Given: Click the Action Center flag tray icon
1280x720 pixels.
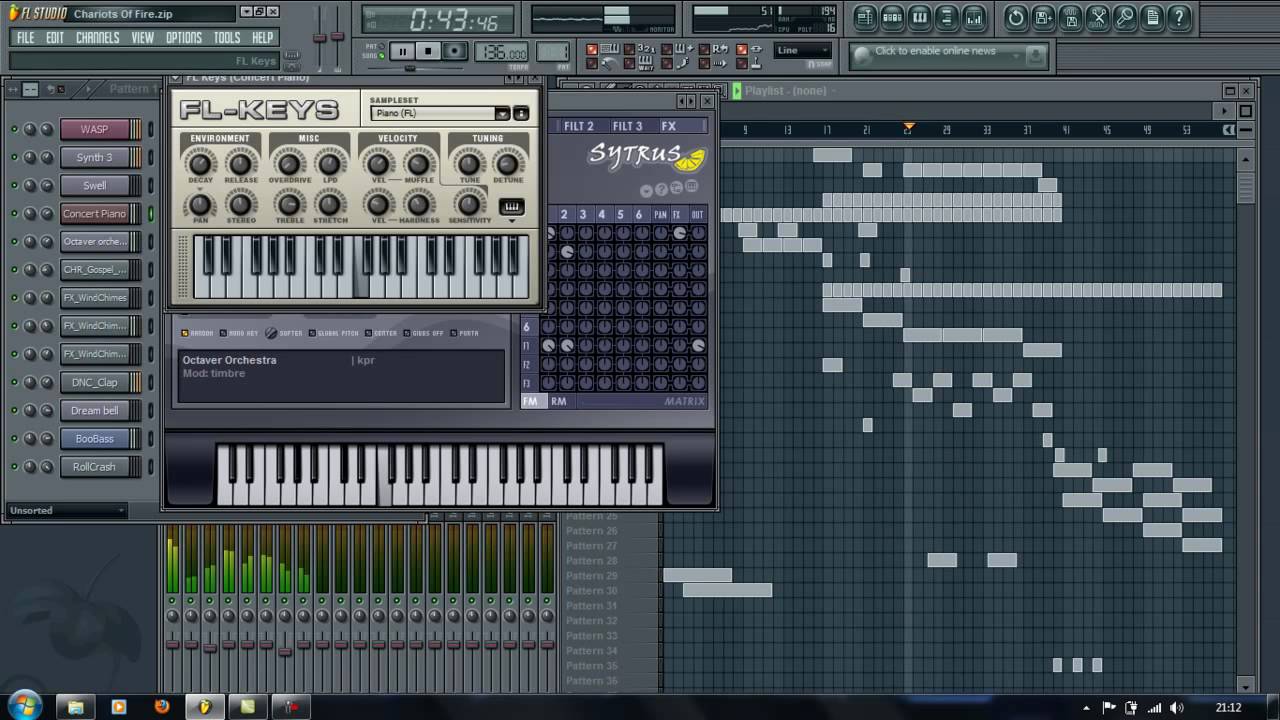Looking at the screenshot, I should coord(1109,708).
